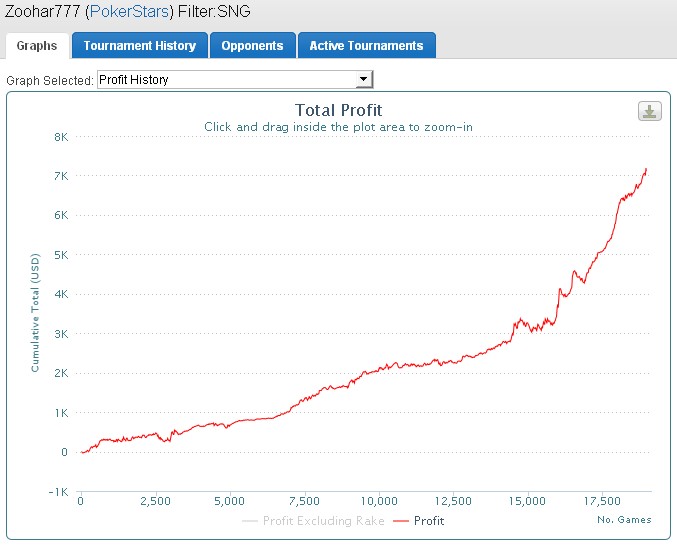This screenshot has width=677, height=545.
Task: Select the Graphs tab
Action: click(x=37, y=46)
